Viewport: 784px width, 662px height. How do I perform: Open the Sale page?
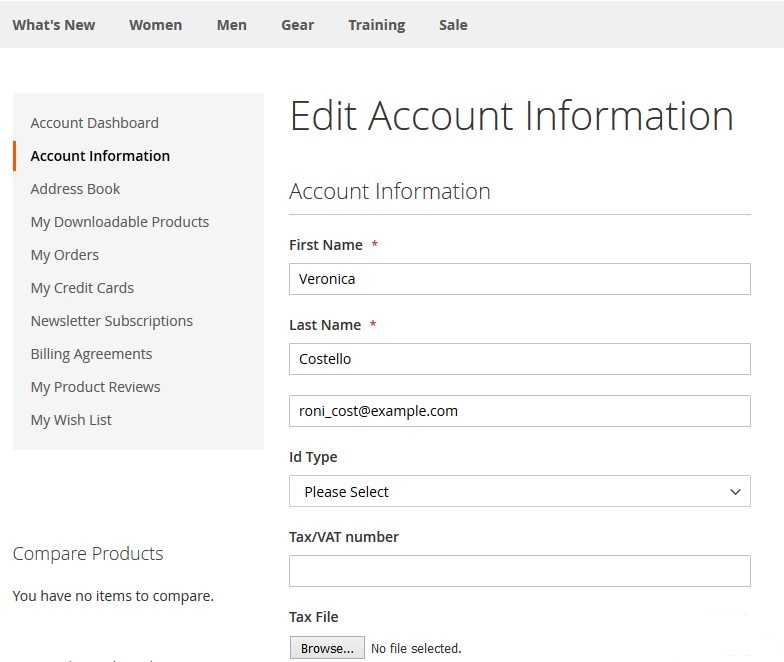[x=452, y=25]
